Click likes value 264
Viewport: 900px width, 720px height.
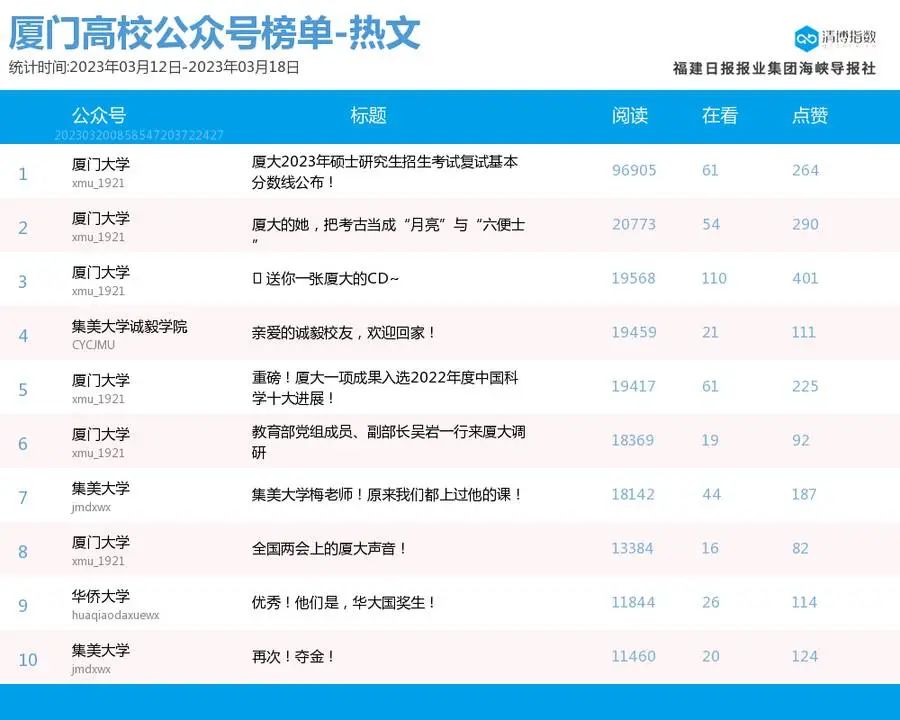[805, 171]
